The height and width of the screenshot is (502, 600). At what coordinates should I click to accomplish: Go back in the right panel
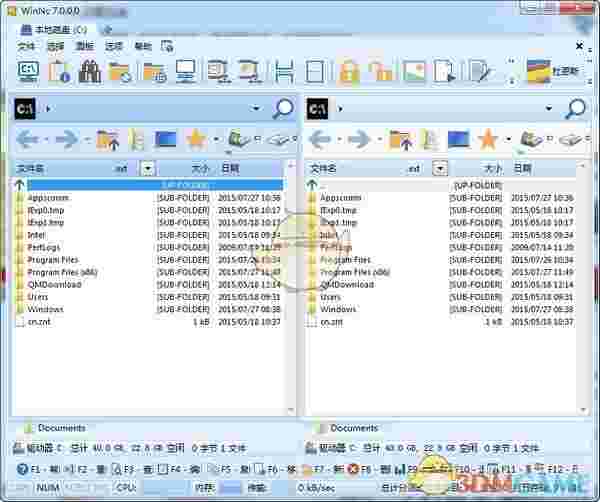pyautogui.click(x=320, y=139)
